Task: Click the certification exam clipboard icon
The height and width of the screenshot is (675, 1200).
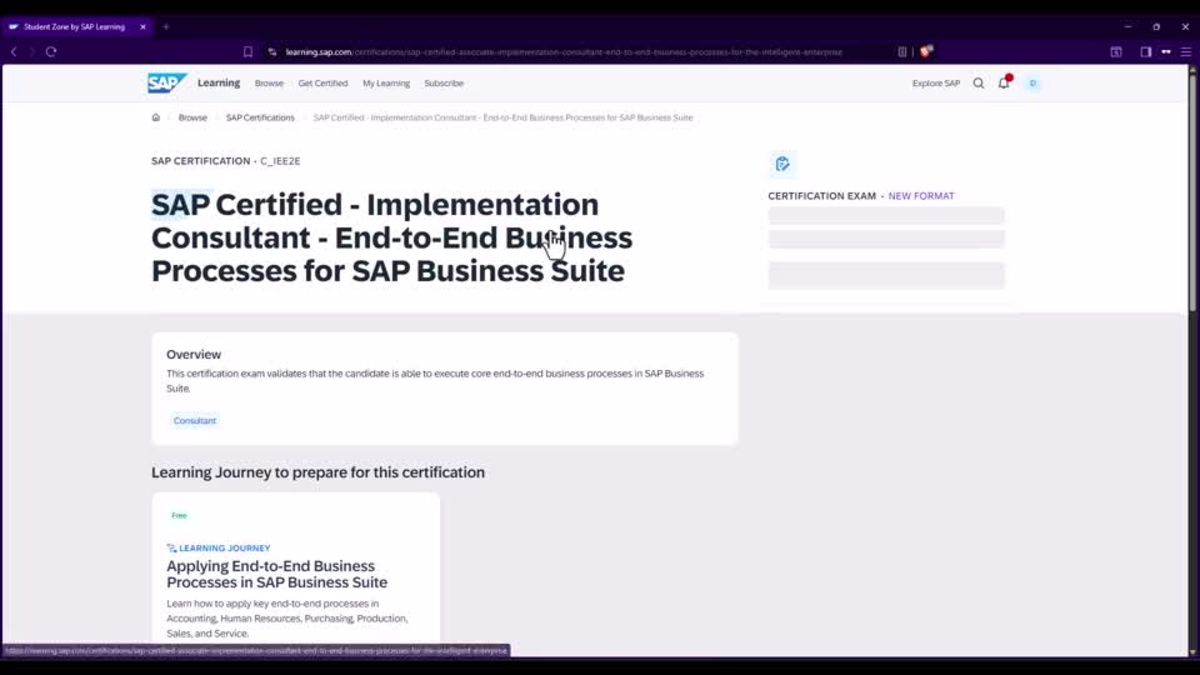Action: pos(782,164)
